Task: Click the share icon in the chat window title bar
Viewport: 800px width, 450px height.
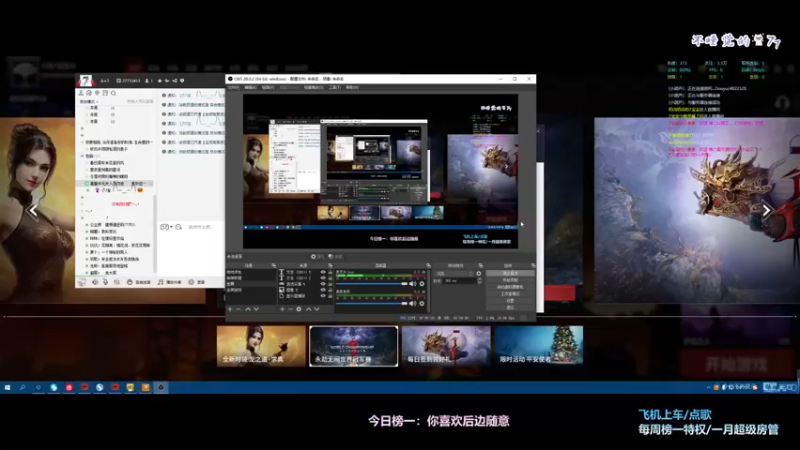Action: [x=174, y=81]
